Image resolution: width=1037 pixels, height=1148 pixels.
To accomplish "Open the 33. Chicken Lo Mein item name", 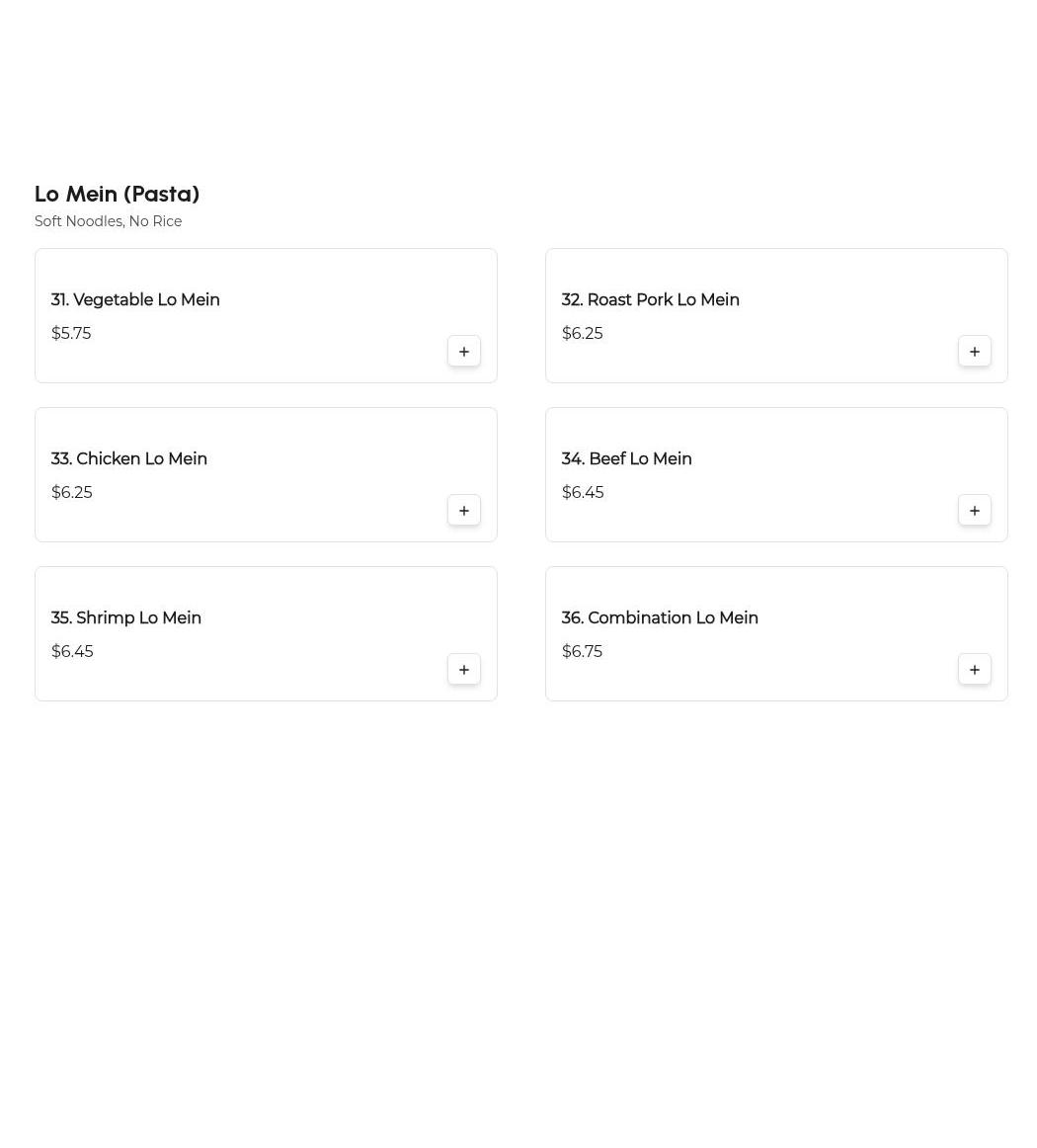I will click(129, 459).
